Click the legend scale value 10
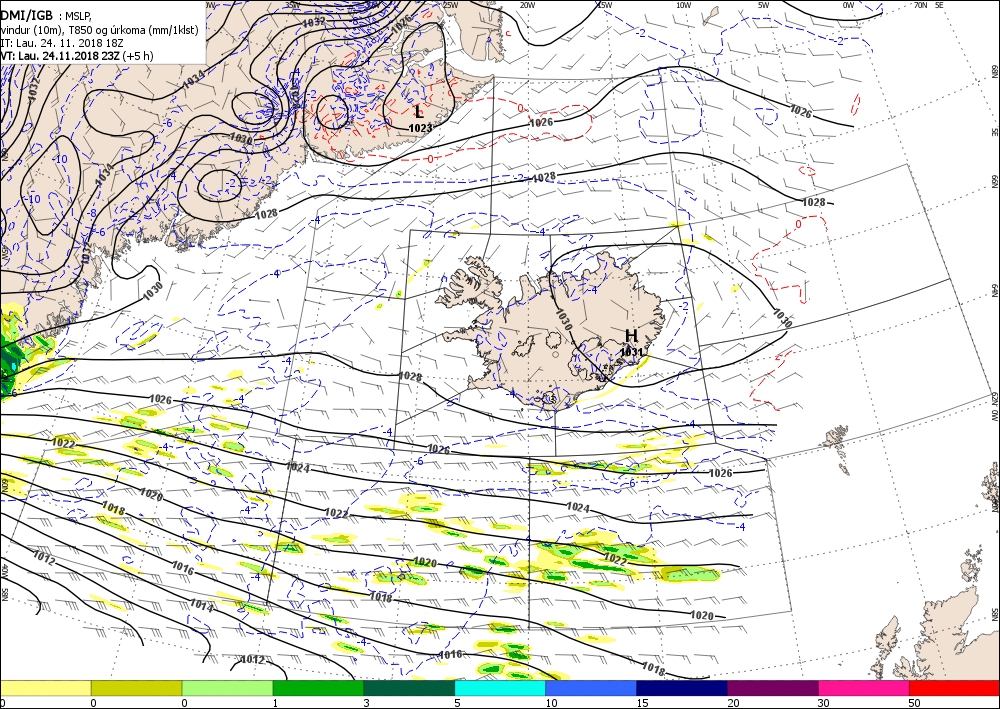This screenshot has height=709, width=1000. [x=551, y=703]
